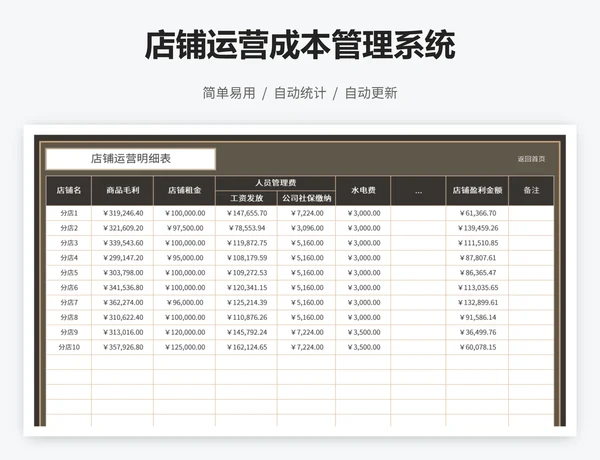
Task: Click the 商品毛利 column header
Action: click(x=122, y=191)
